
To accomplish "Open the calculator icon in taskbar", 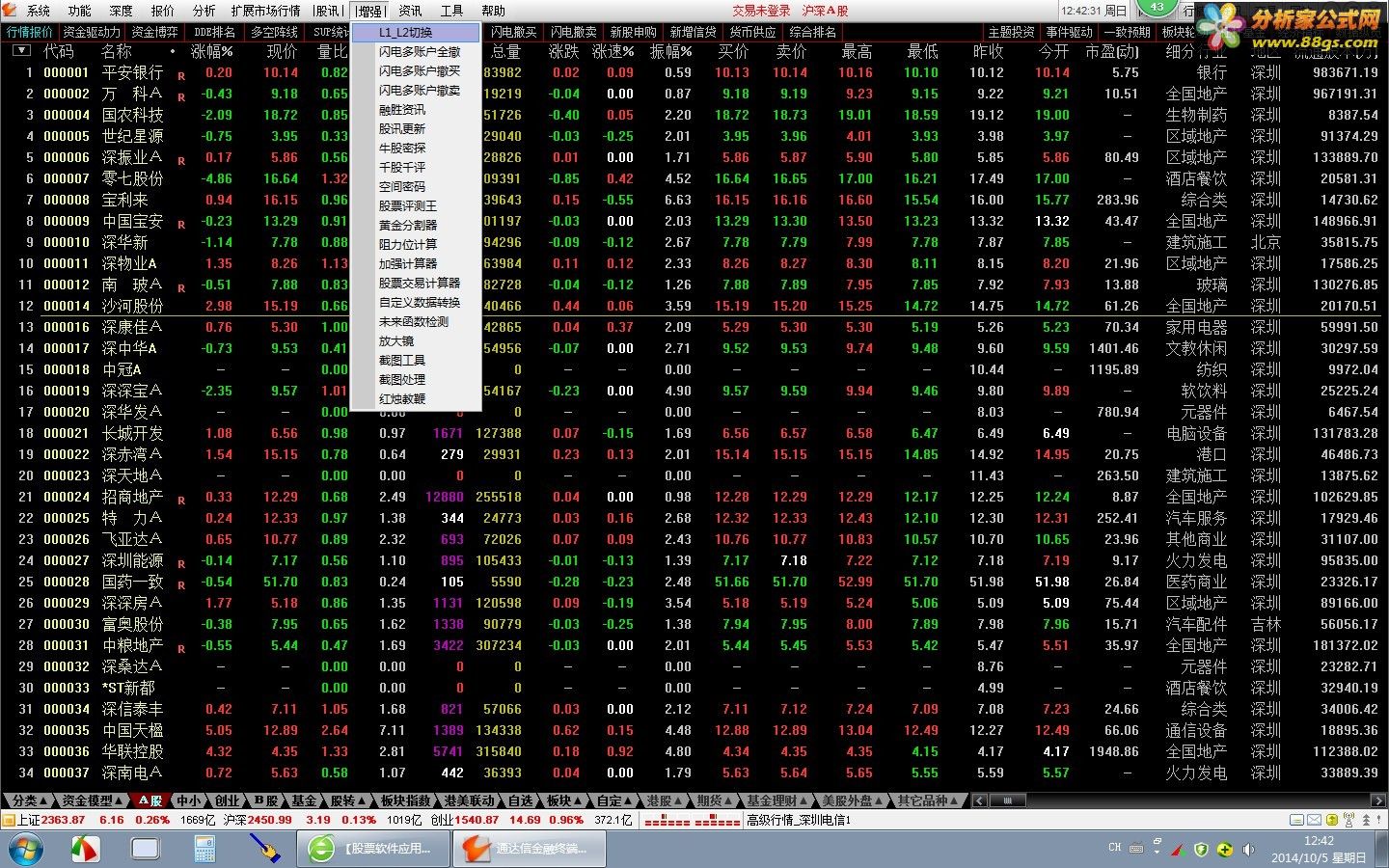I will [204, 849].
